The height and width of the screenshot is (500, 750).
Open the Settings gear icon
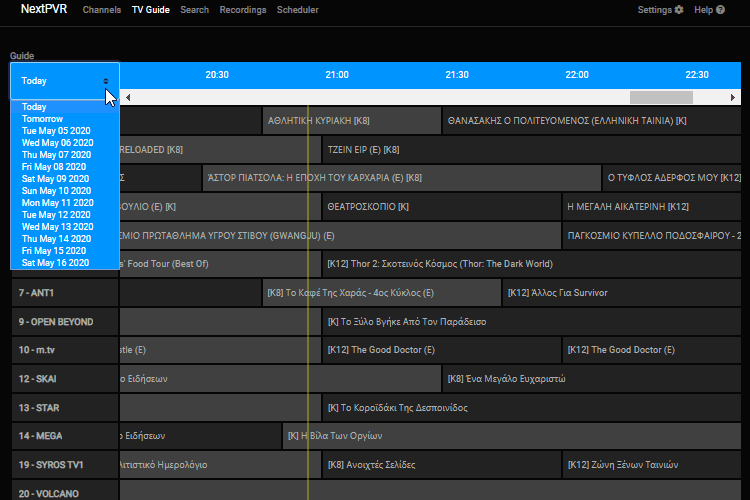pos(679,10)
